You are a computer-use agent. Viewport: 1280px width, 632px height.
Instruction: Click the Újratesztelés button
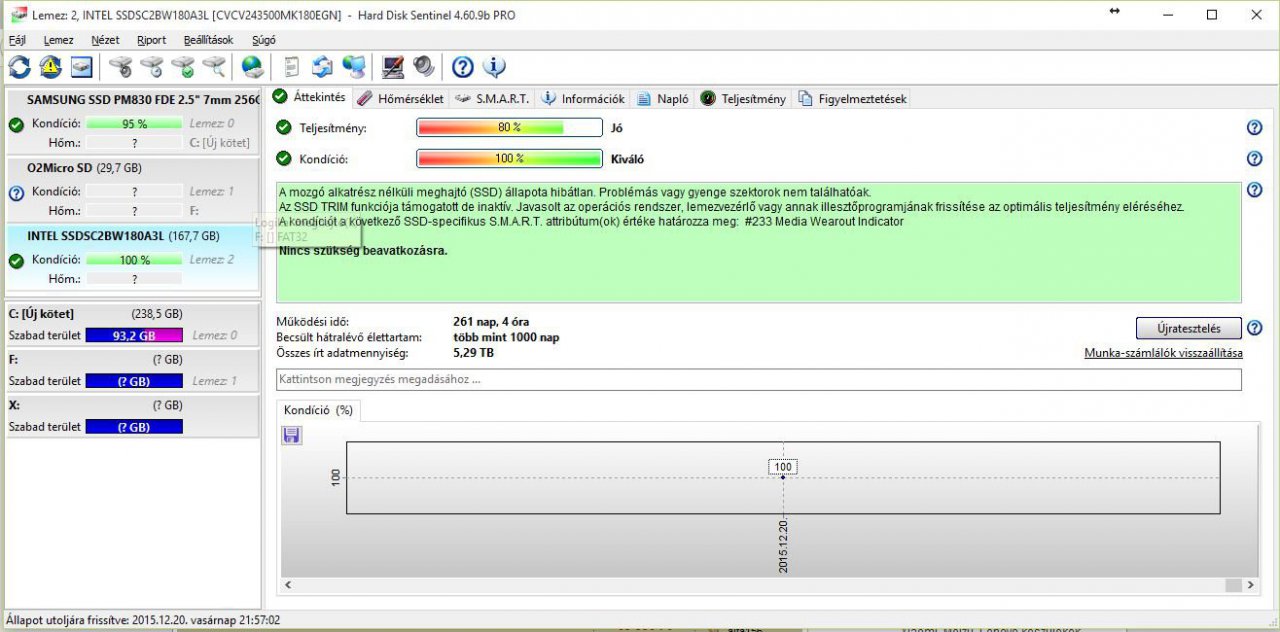(1189, 328)
